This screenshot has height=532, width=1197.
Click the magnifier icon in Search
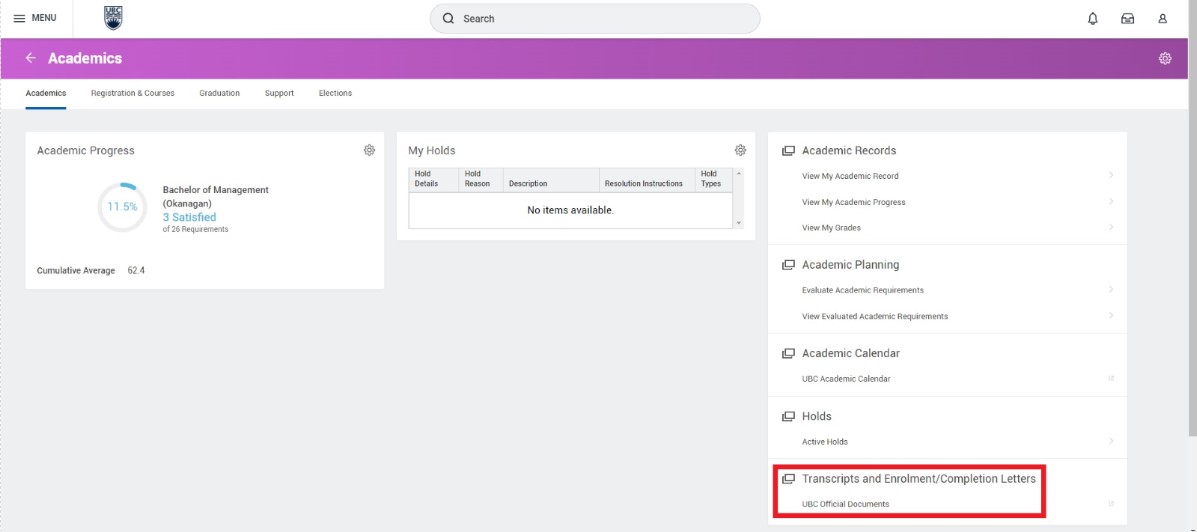tap(449, 18)
